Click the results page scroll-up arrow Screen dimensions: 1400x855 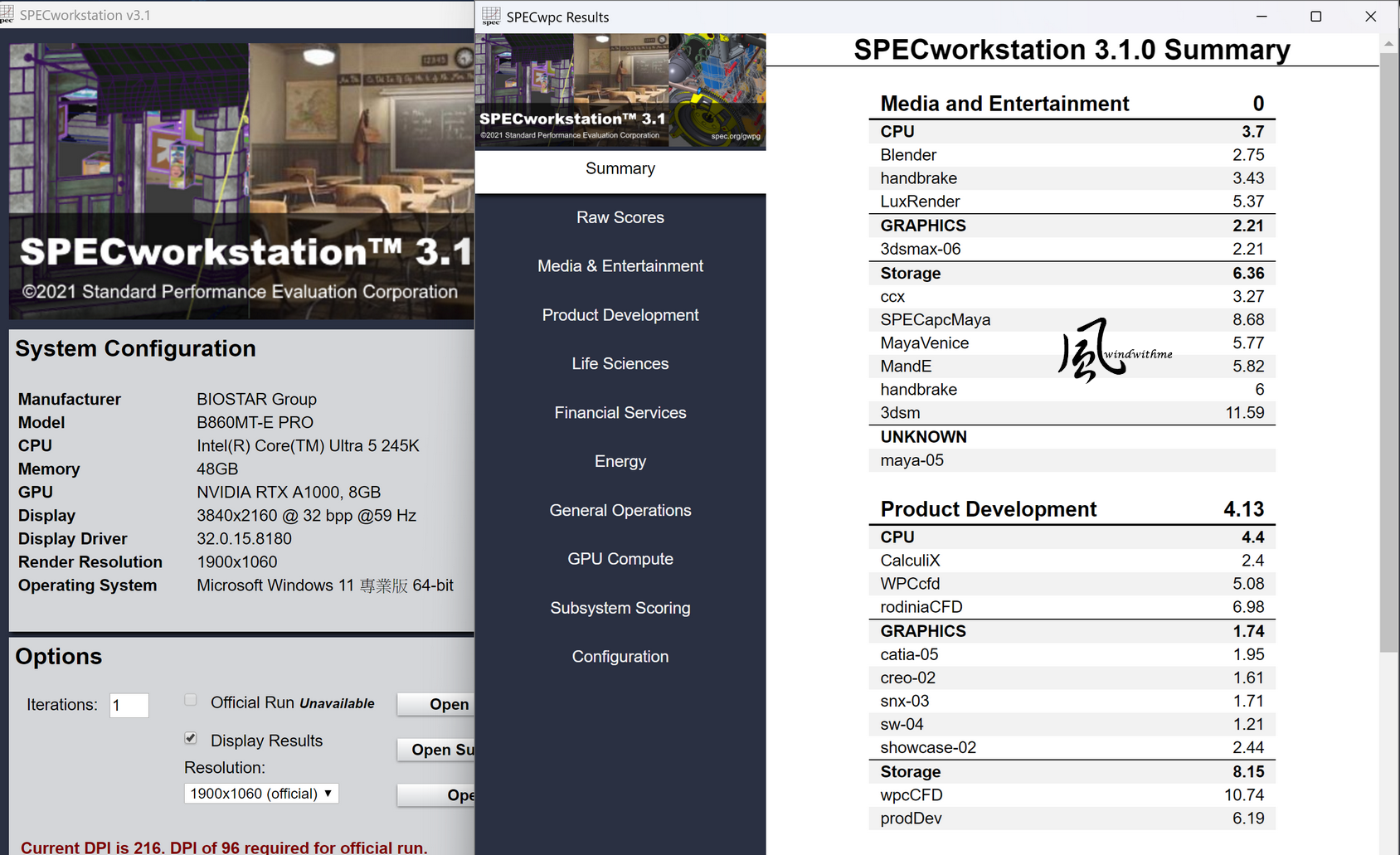click(x=1389, y=43)
